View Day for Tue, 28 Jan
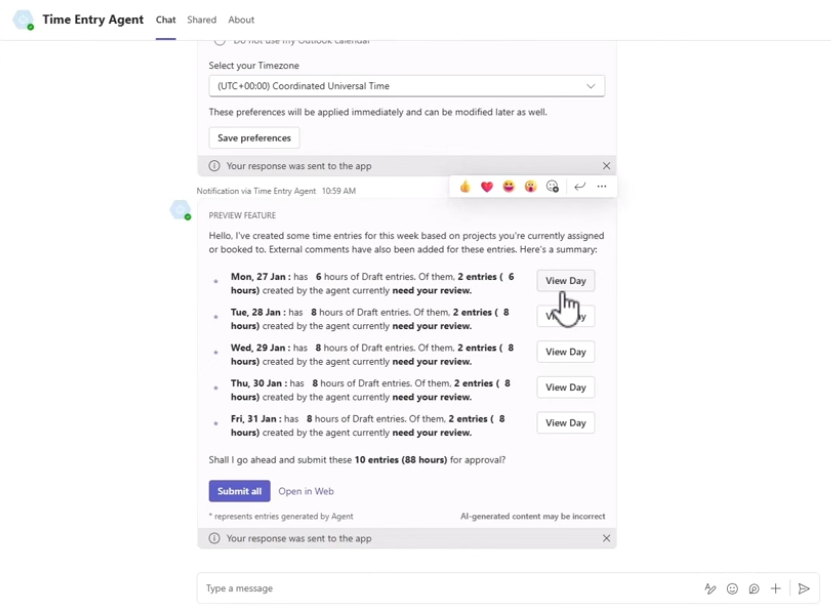This screenshot has width=831, height=610. pos(565,316)
